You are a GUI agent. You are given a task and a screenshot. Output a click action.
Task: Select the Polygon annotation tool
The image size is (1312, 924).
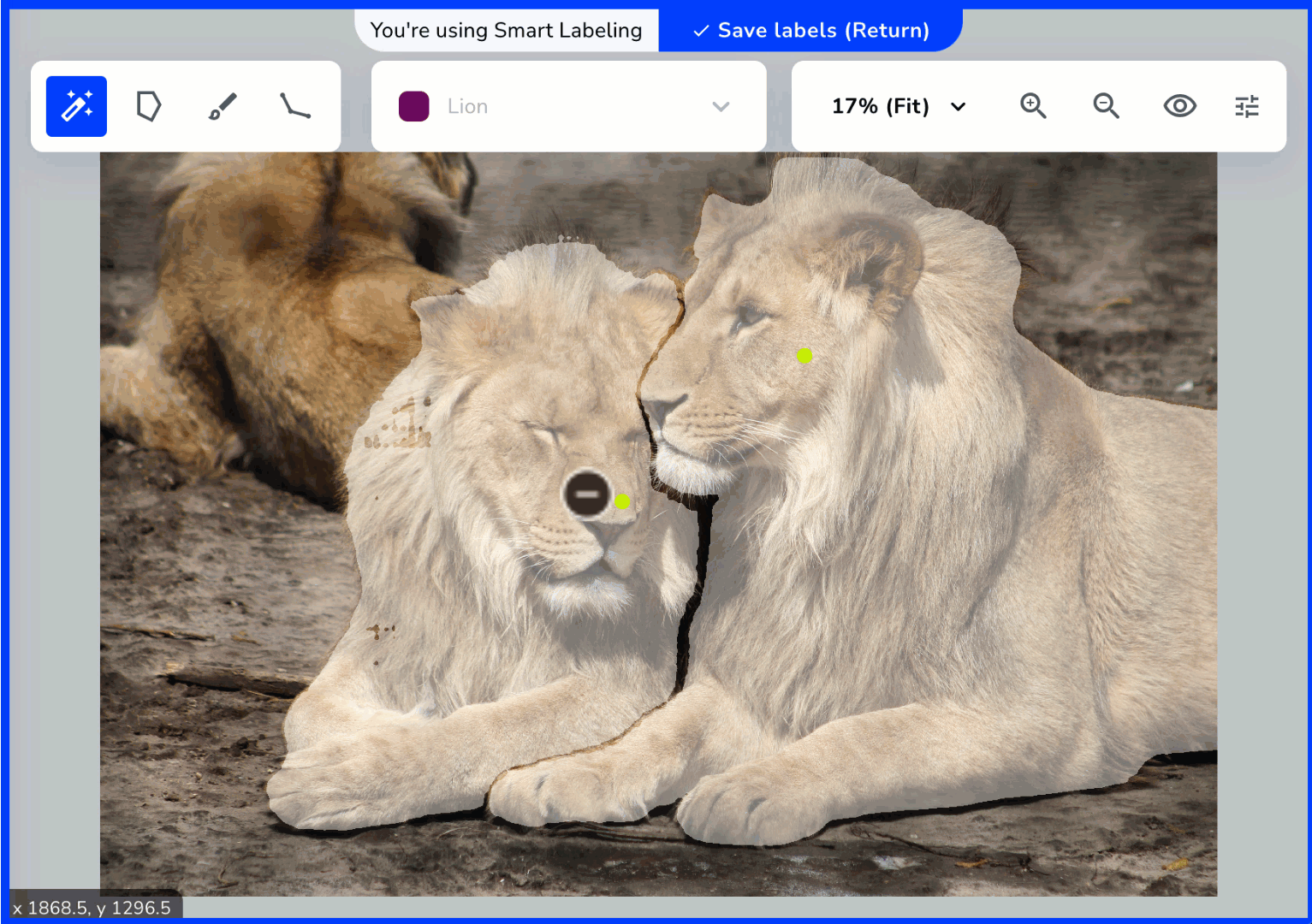click(149, 105)
